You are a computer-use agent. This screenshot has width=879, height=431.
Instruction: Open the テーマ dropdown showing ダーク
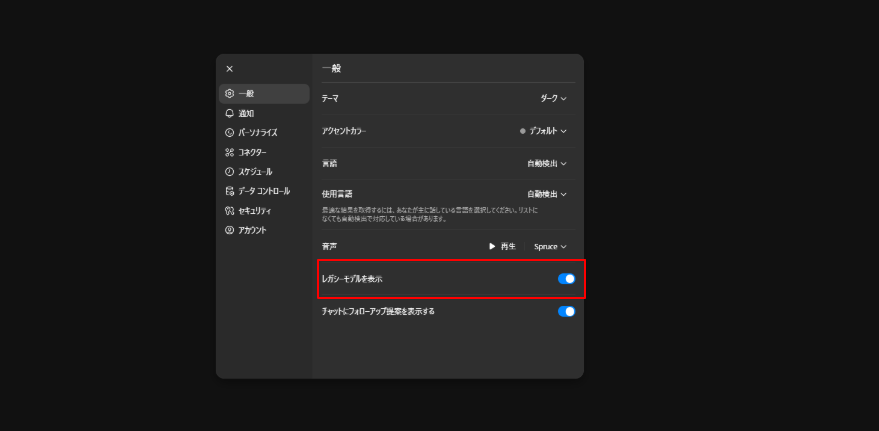[x=553, y=98]
